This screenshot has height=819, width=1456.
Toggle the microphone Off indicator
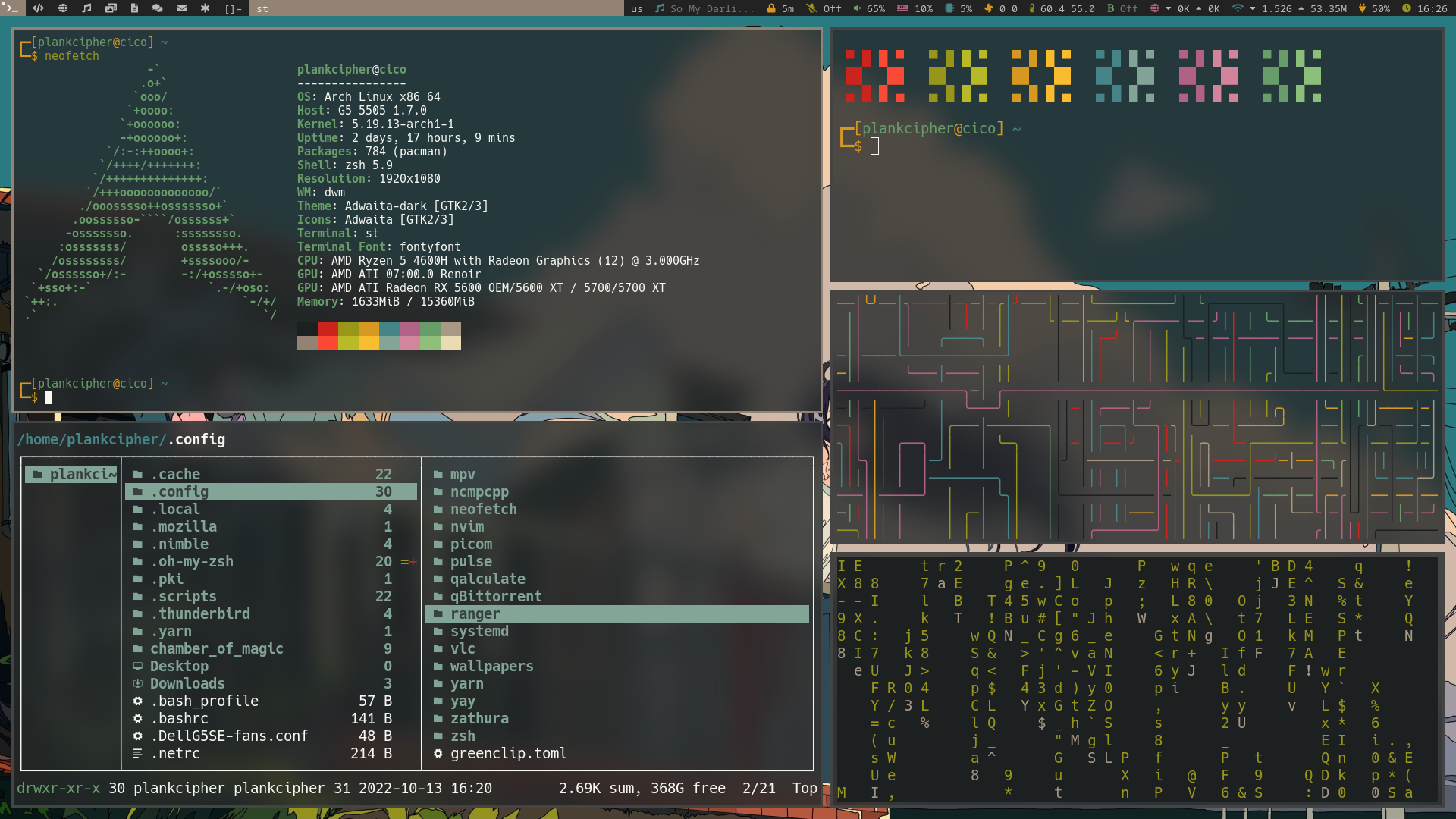click(824, 8)
